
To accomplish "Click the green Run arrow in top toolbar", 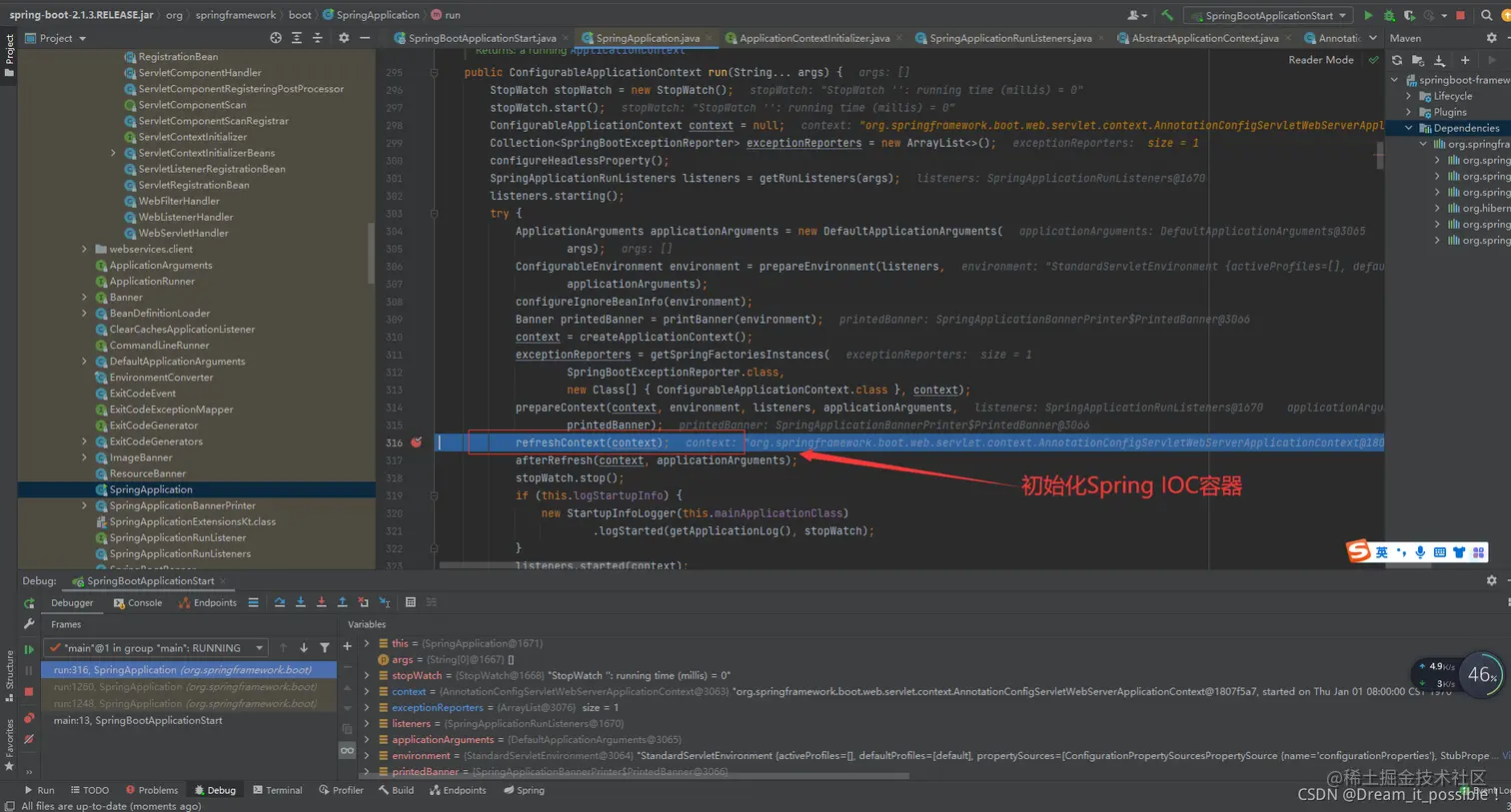I will (1369, 15).
